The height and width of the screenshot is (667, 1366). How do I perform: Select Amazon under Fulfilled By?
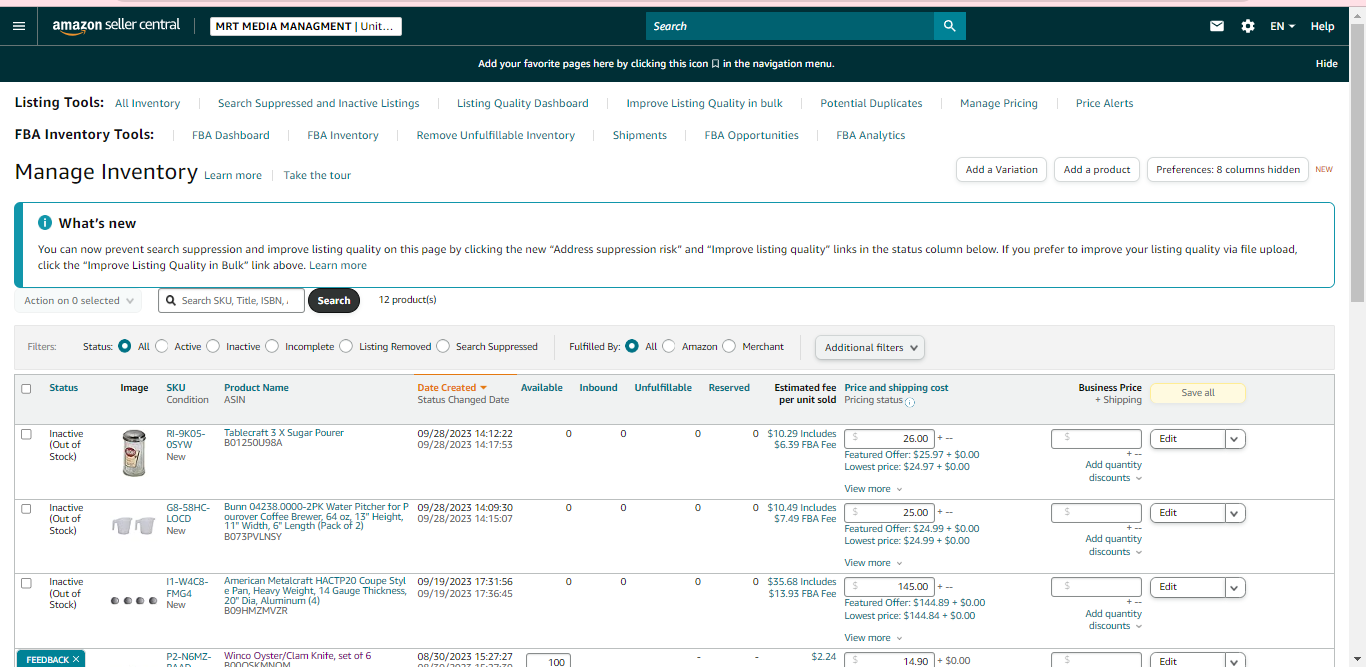[669, 346]
